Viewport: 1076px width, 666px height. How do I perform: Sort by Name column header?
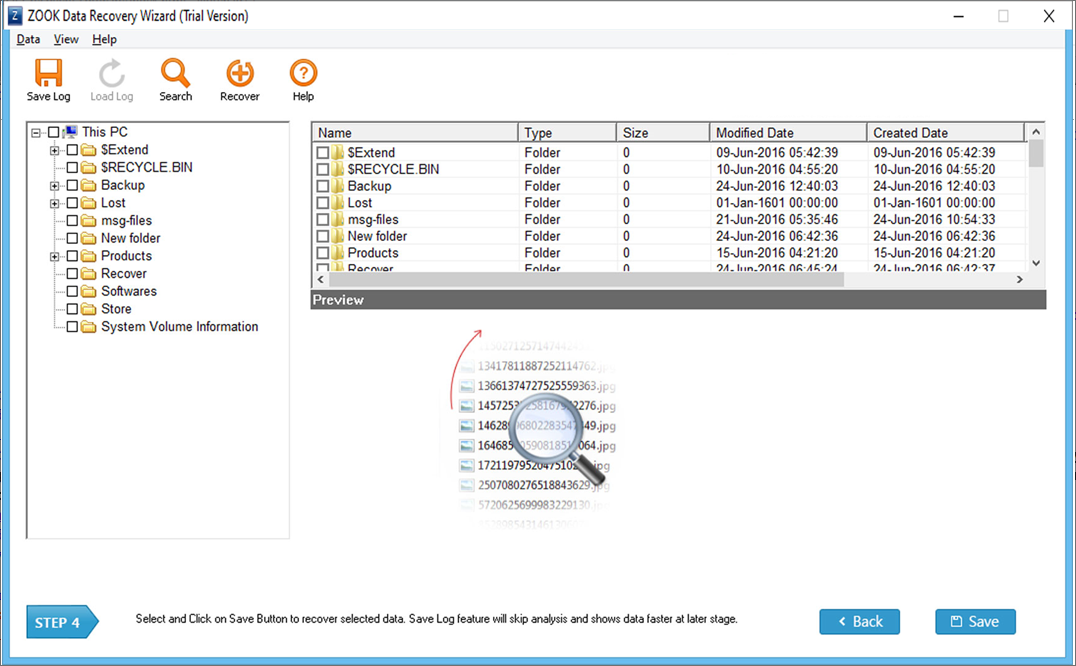coord(414,132)
